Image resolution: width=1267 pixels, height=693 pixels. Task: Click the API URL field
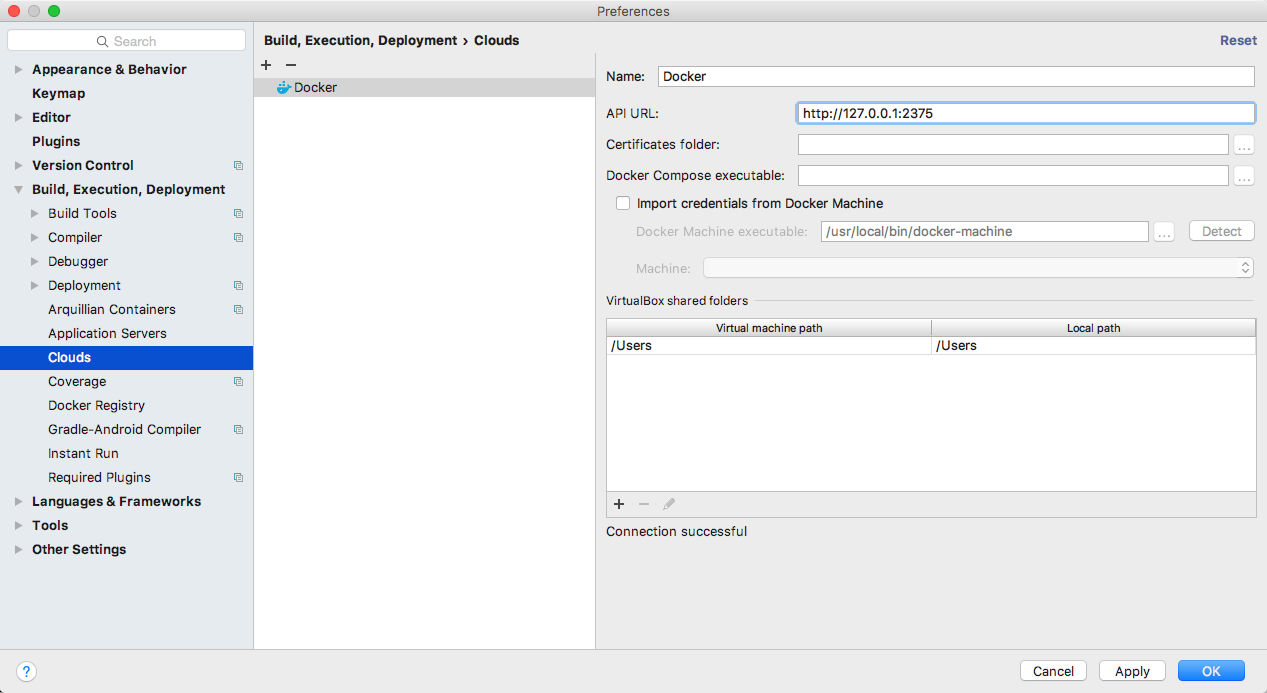(1026, 113)
